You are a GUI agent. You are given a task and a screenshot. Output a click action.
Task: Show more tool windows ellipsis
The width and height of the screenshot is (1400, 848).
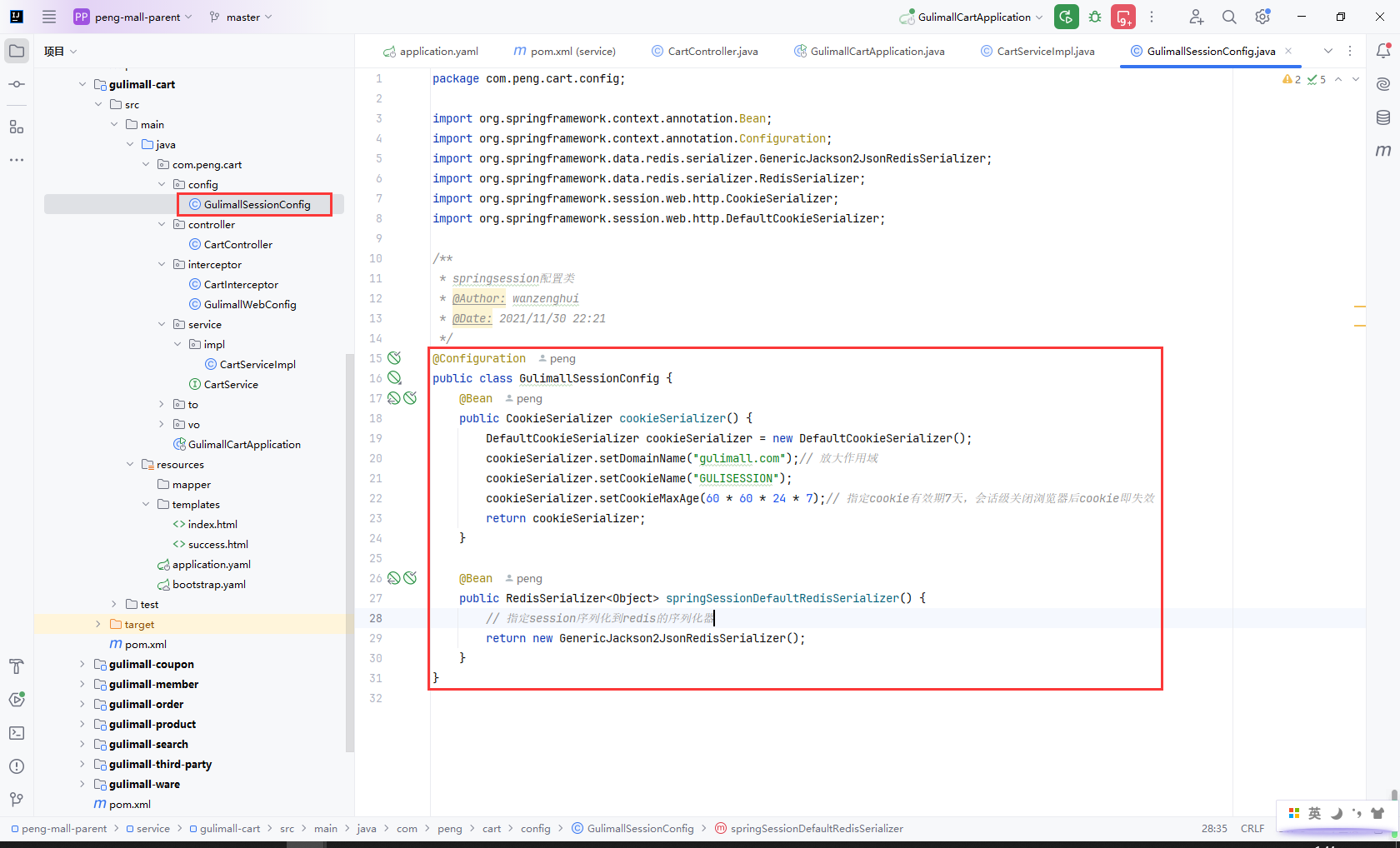[17, 159]
